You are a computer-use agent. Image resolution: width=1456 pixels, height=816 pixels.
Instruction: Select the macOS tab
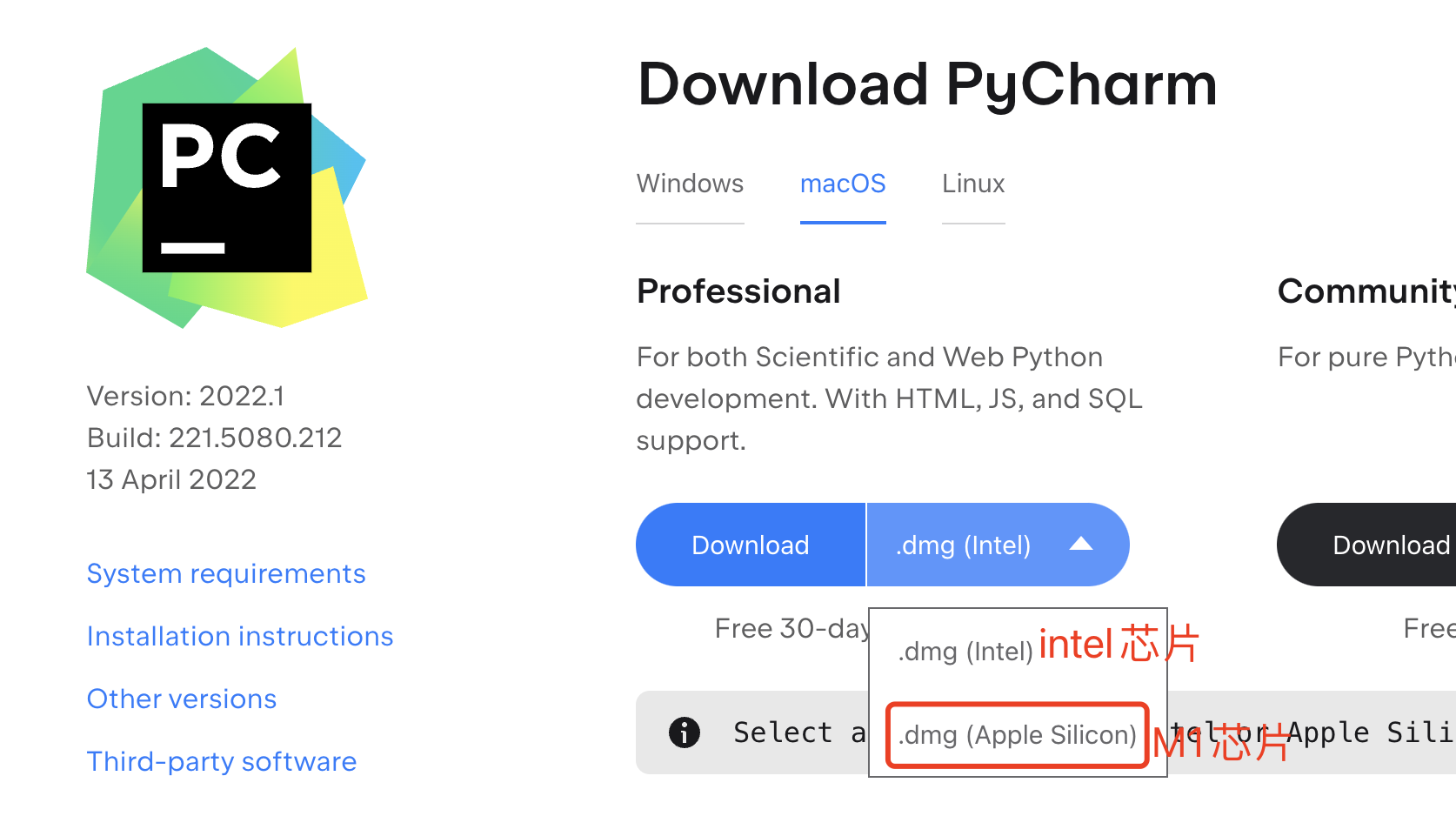(842, 184)
